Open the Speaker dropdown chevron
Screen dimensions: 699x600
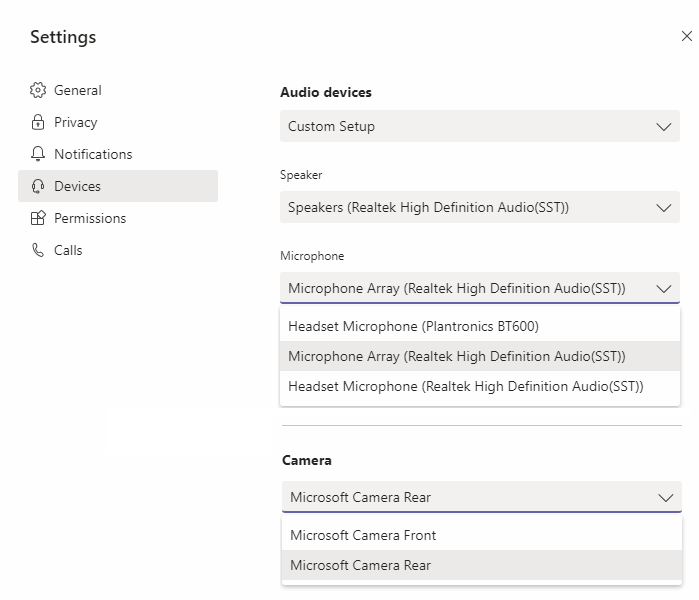(664, 208)
